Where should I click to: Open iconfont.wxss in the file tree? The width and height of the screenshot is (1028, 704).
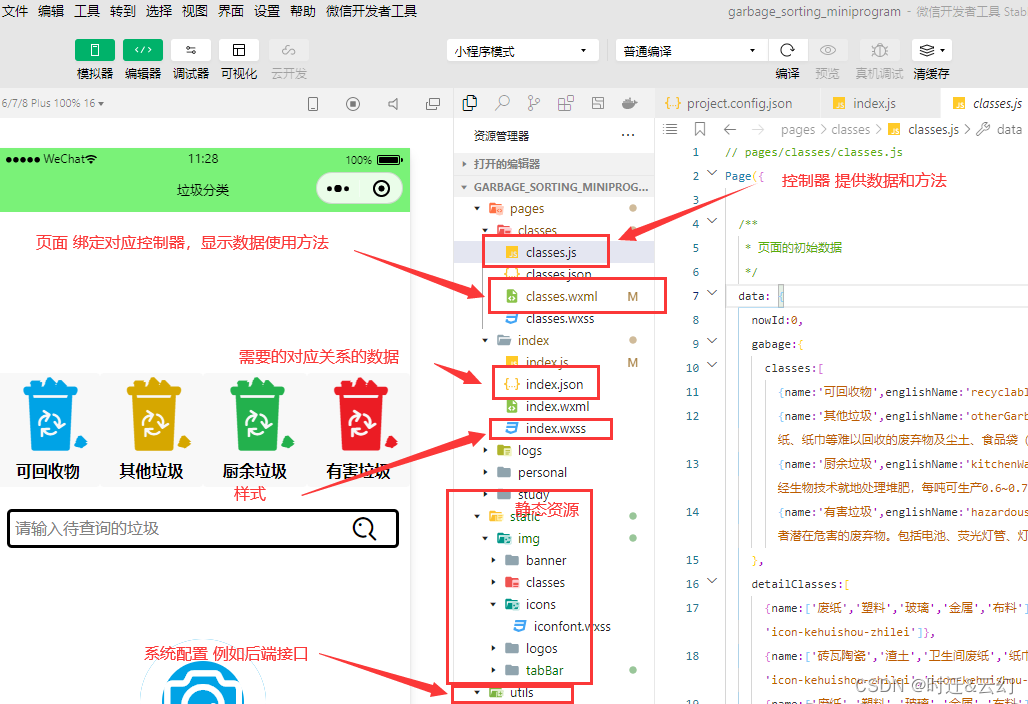tap(554, 626)
